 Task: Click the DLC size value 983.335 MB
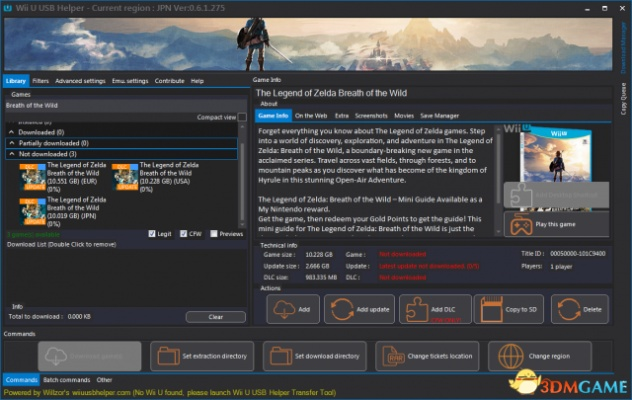(321, 277)
